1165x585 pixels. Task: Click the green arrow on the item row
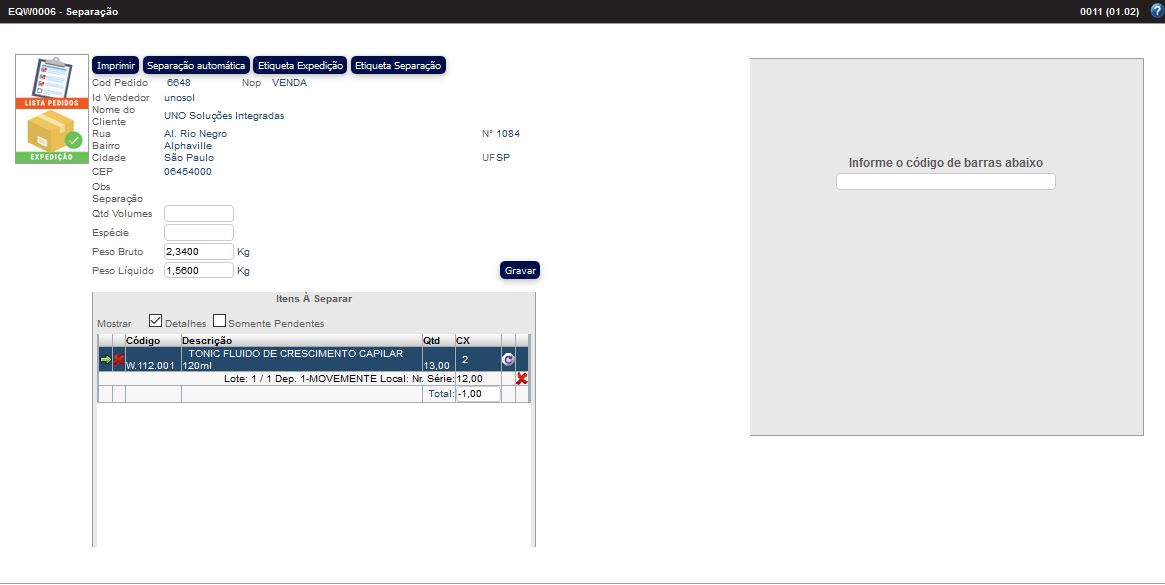coord(105,359)
